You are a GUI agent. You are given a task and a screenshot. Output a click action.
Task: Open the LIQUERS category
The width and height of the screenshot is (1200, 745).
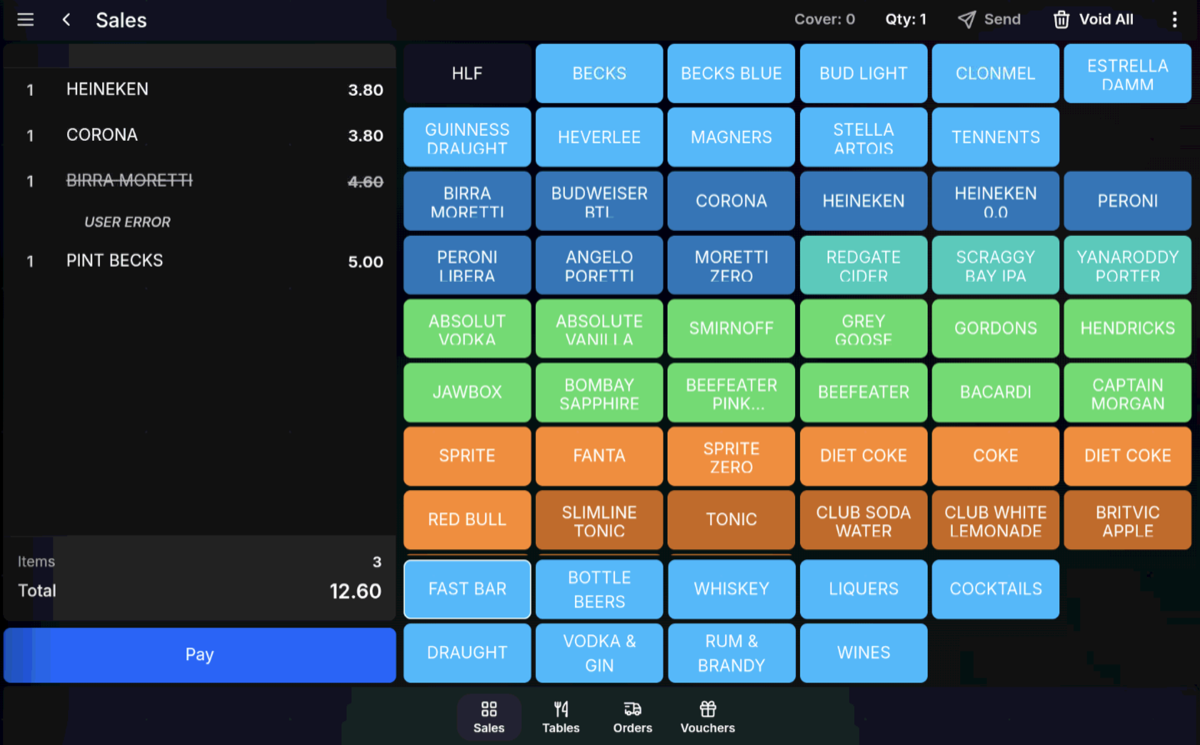pos(863,589)
